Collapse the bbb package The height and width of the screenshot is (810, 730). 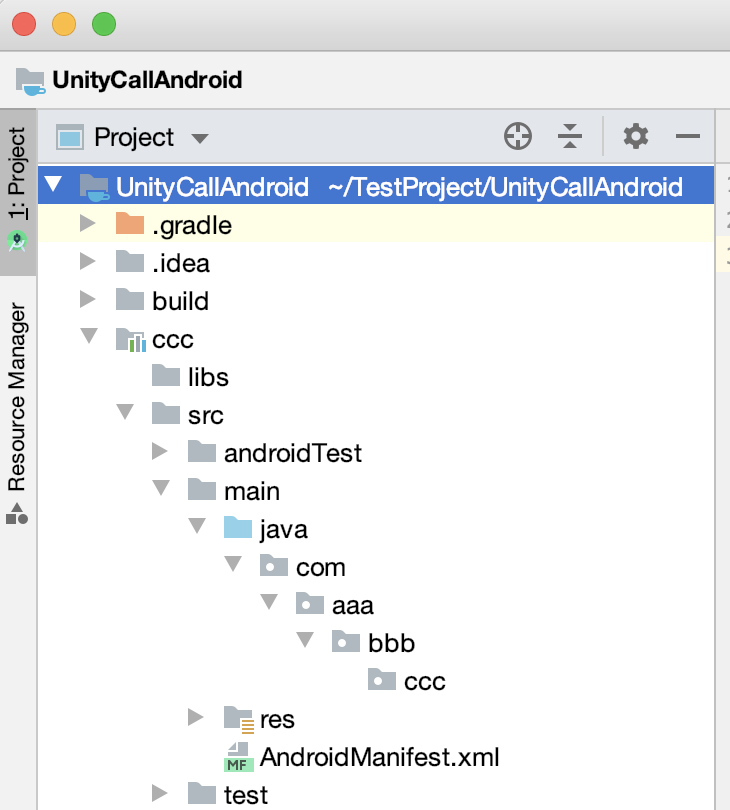(305, 640)
